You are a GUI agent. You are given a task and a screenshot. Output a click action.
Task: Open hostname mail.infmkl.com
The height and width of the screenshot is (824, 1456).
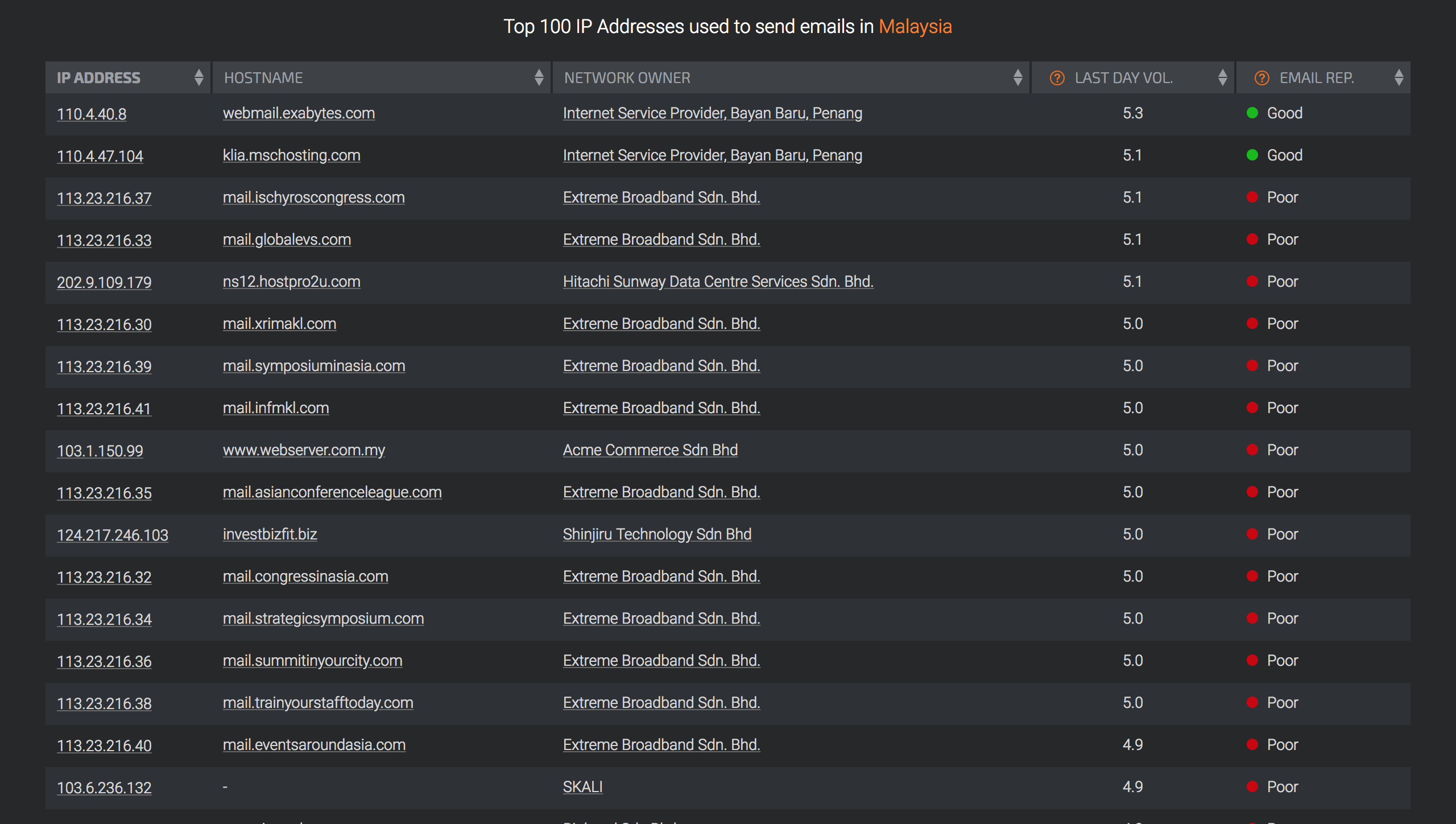[276, 408]
